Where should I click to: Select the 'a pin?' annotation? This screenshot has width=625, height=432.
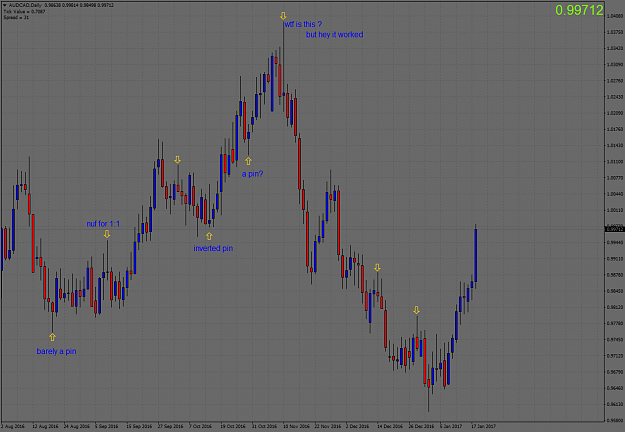tap(252, 174)
